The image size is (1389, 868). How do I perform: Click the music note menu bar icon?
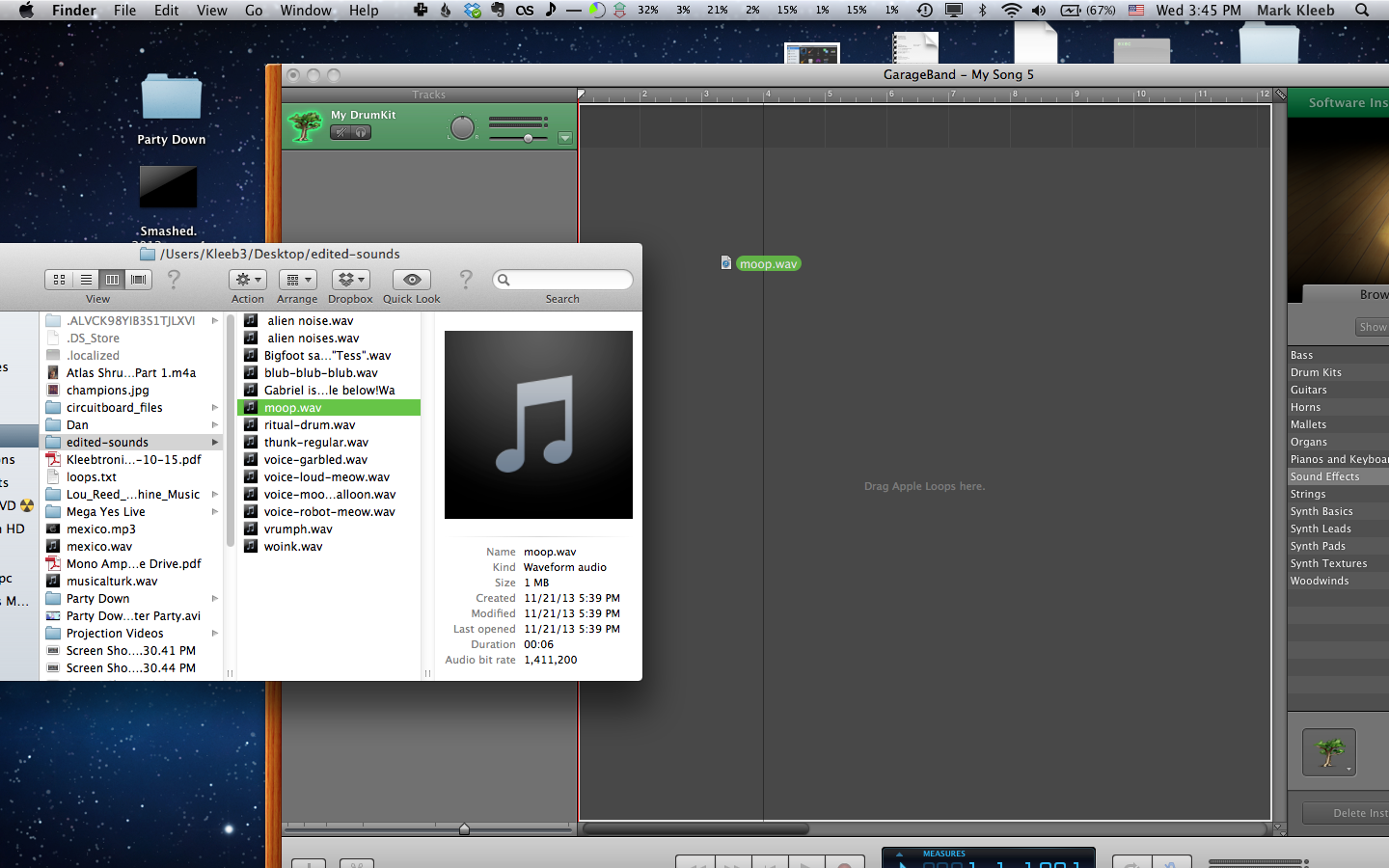tap(550, 10)
